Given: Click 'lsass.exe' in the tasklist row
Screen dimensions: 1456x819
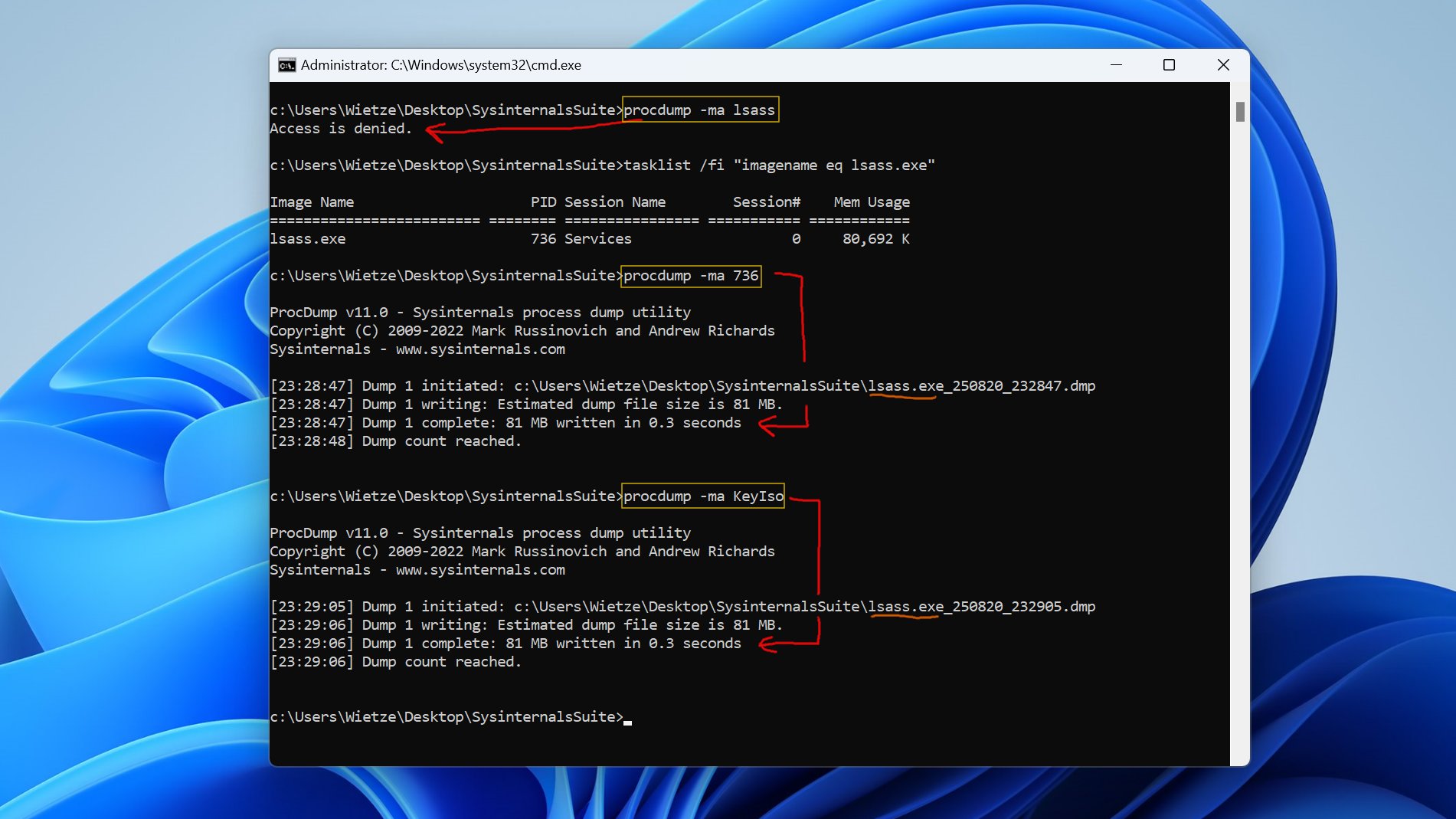Looking at the screenshot, I should [308, 238].
